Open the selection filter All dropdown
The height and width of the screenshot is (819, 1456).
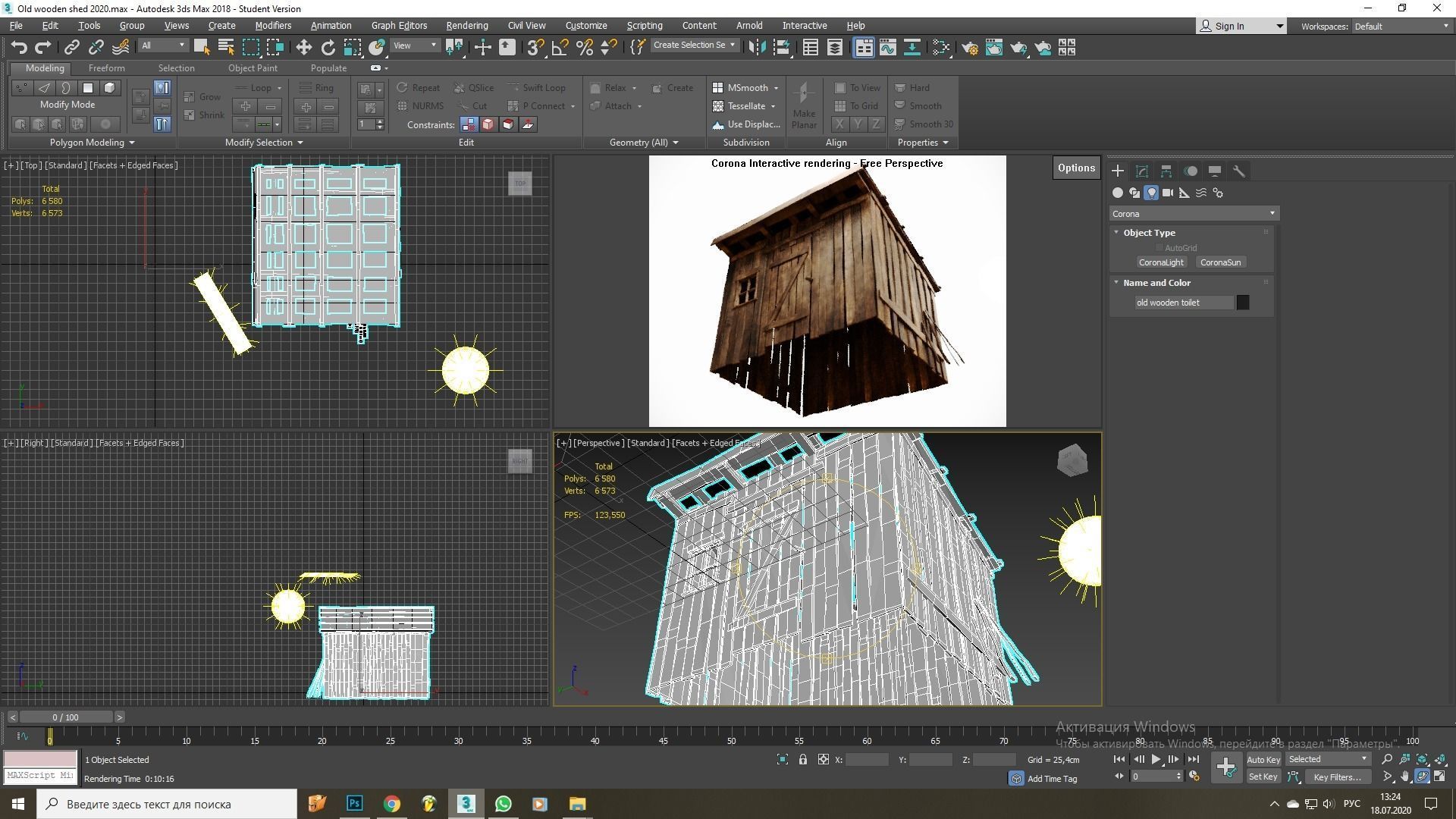(162, 45)
